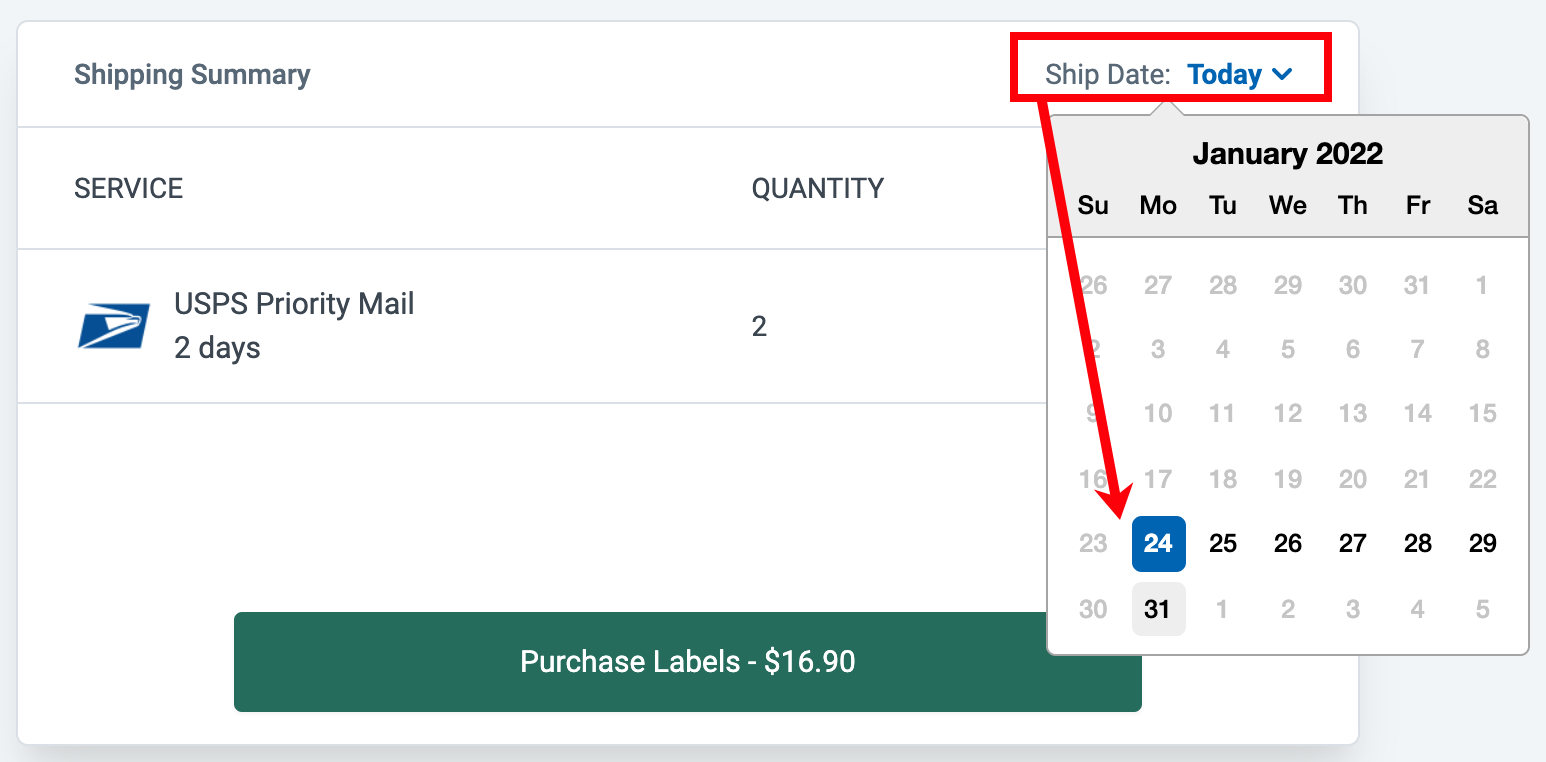Click the Su weekday column header
Screen dimensions: 1546x762
pos(1093,205)
